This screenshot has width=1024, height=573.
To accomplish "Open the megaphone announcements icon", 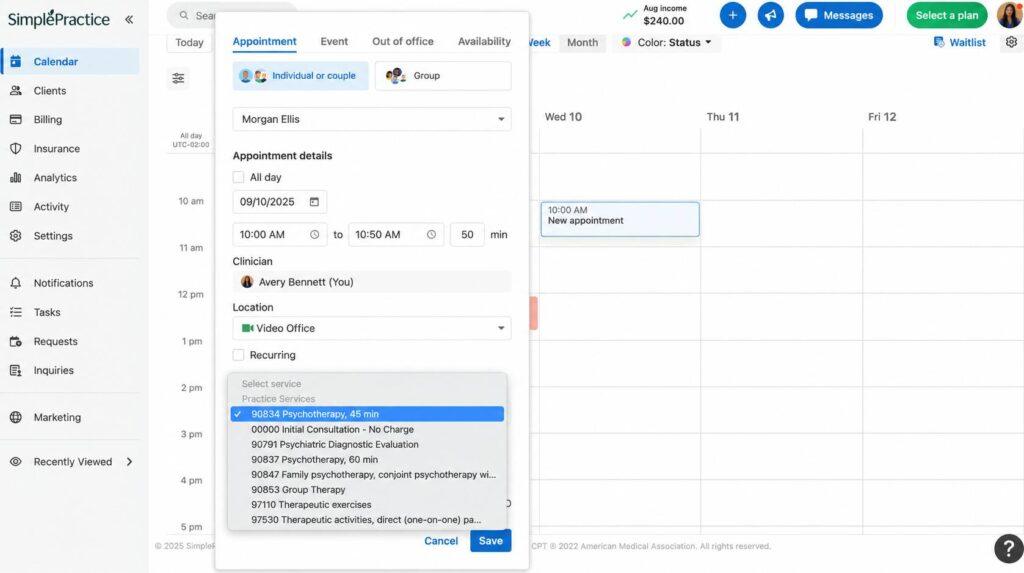I will point(771,15).
